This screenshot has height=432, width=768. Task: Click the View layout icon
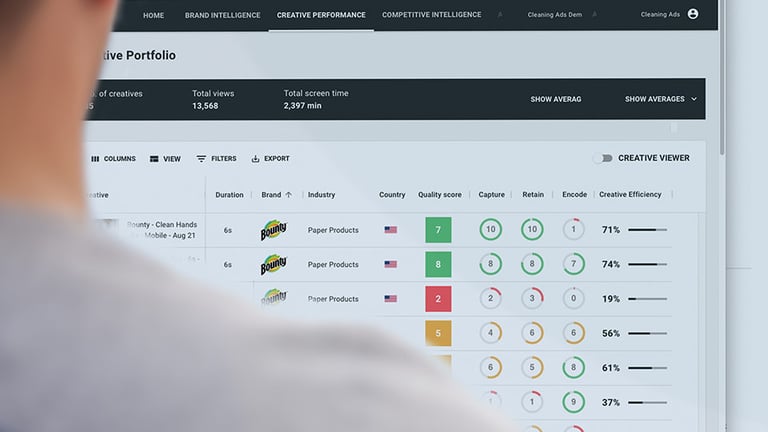click(154, 159)
